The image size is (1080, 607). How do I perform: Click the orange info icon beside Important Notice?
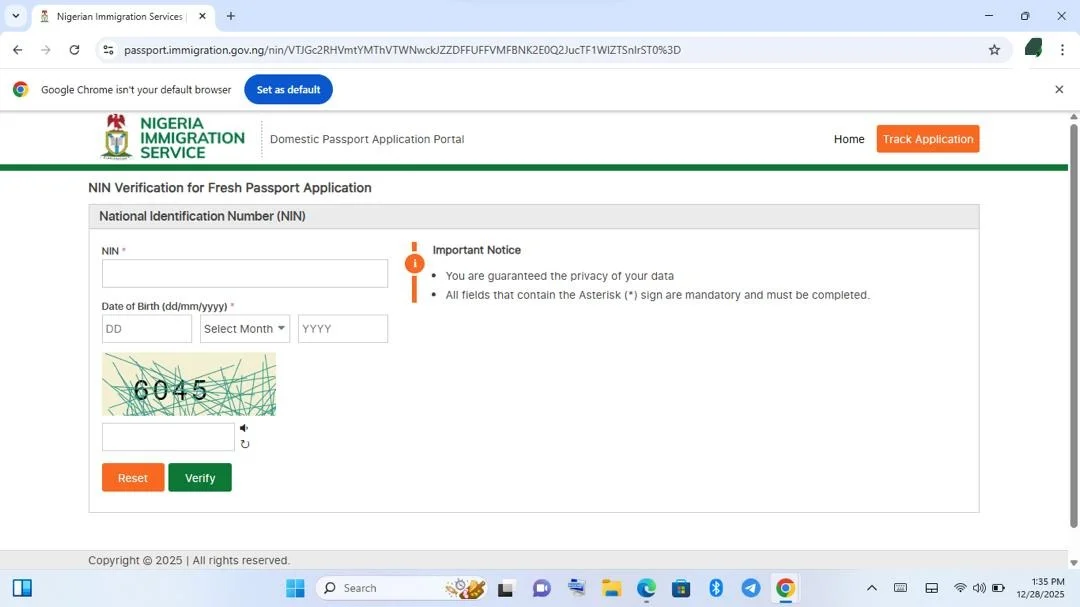coord(415,263)
